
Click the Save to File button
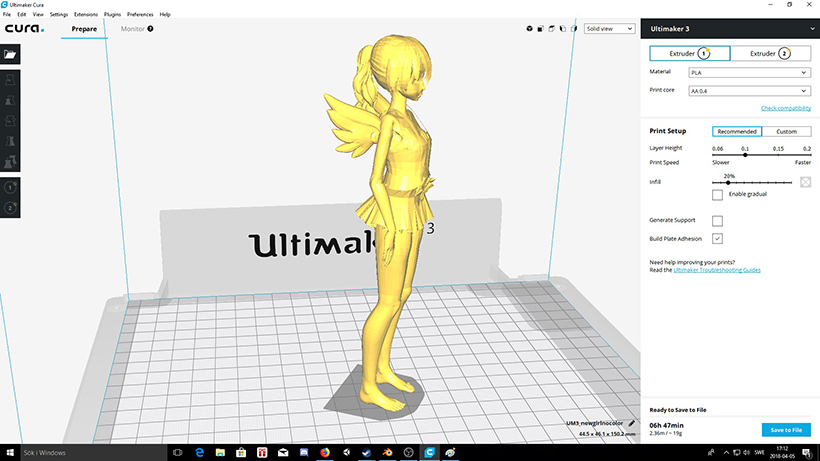(x=786, y=430)
